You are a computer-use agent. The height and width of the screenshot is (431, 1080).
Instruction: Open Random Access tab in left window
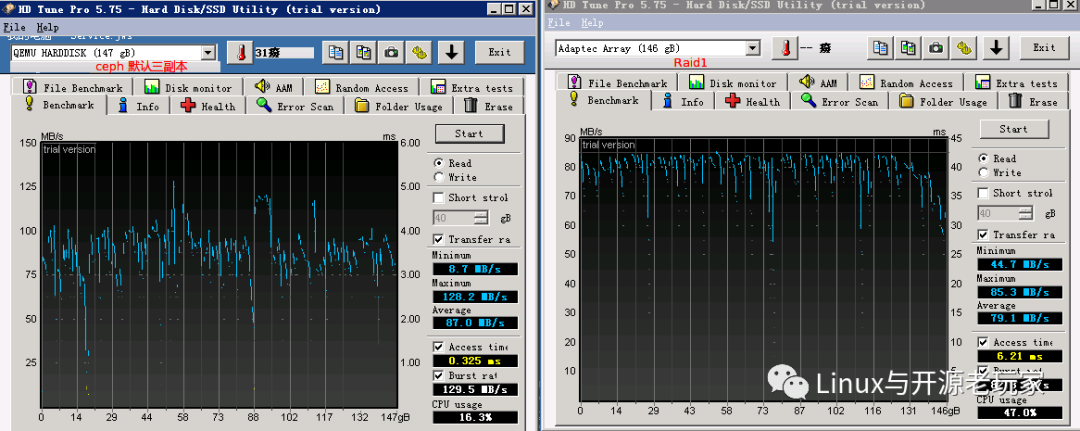pyautogui.click(x=362, y=87)
